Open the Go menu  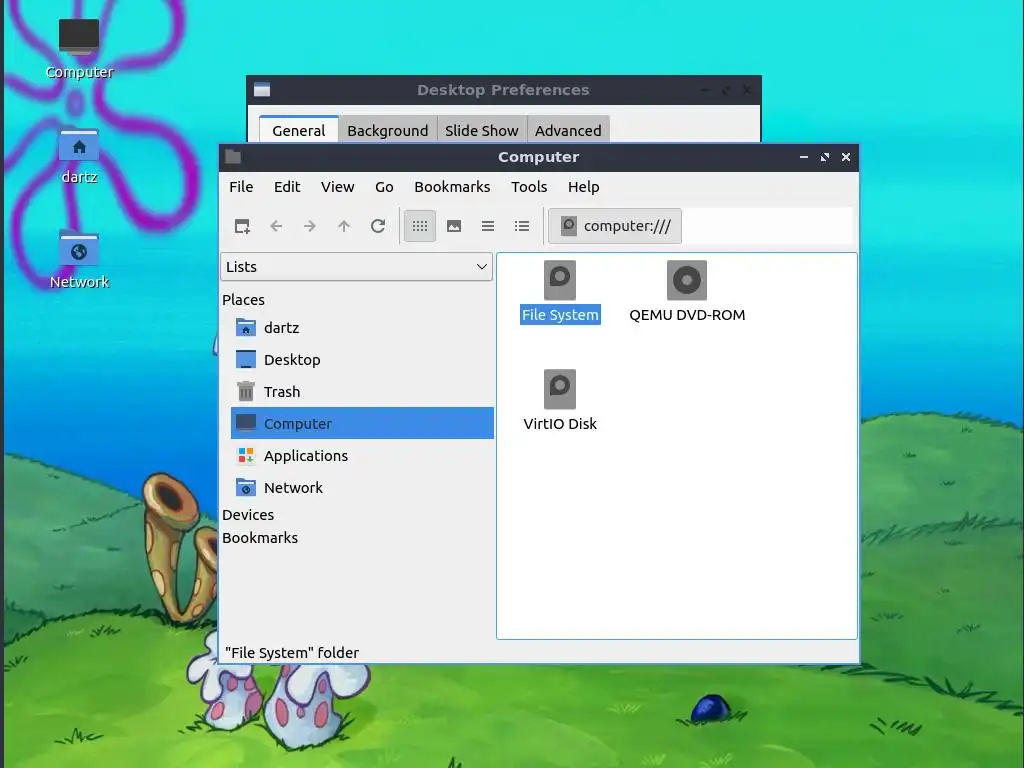tap(384, 187)
